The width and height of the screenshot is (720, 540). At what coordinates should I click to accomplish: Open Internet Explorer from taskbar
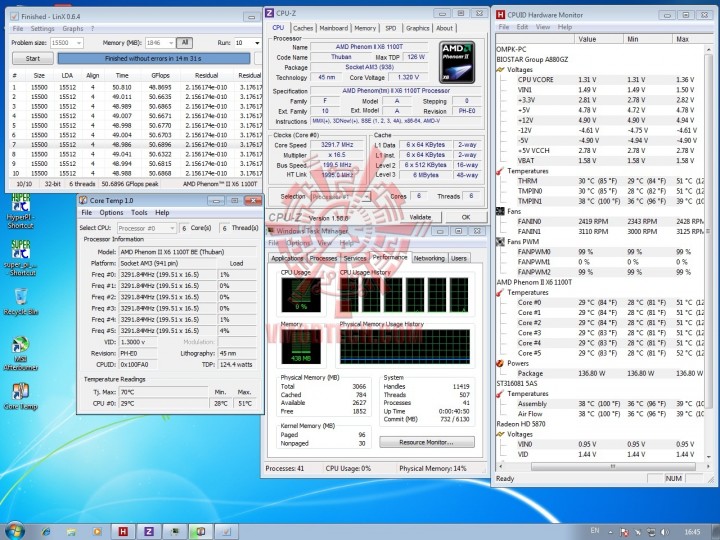tap(46, 532)
